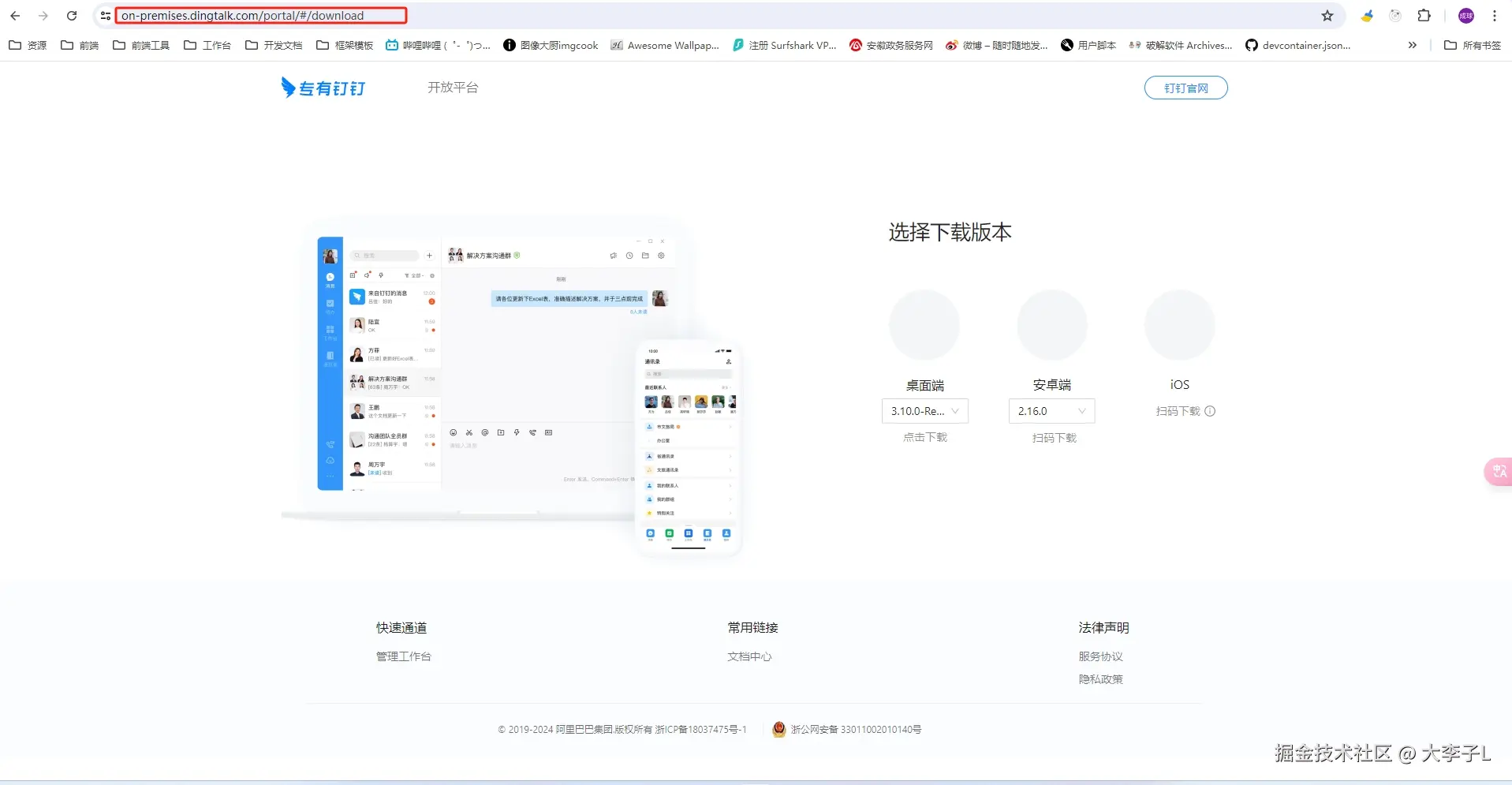Click the address bar URL on-premises.dingtalk.com
The height and width of the screenshot is (785, 1512).
click(x=242, y=16)
